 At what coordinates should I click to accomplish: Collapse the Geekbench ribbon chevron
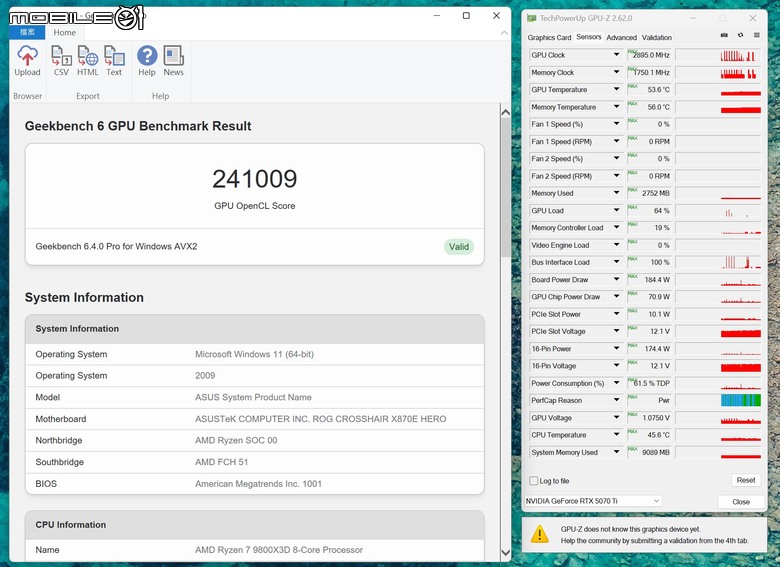click(504, 33)
